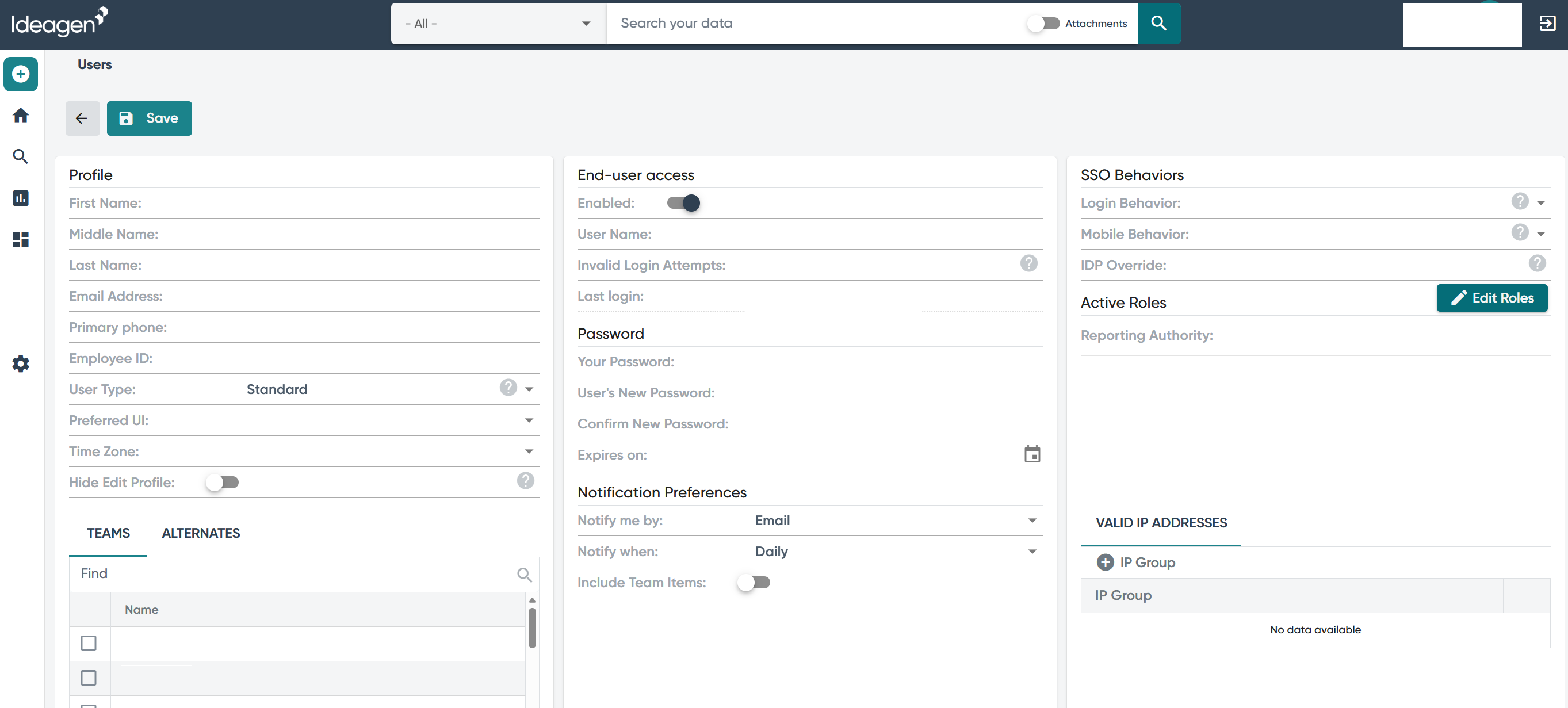Switch to the TEAMS tab
Image resolution: width=1568 pixels, height=708 pixels.
click(x=108, y=533)
